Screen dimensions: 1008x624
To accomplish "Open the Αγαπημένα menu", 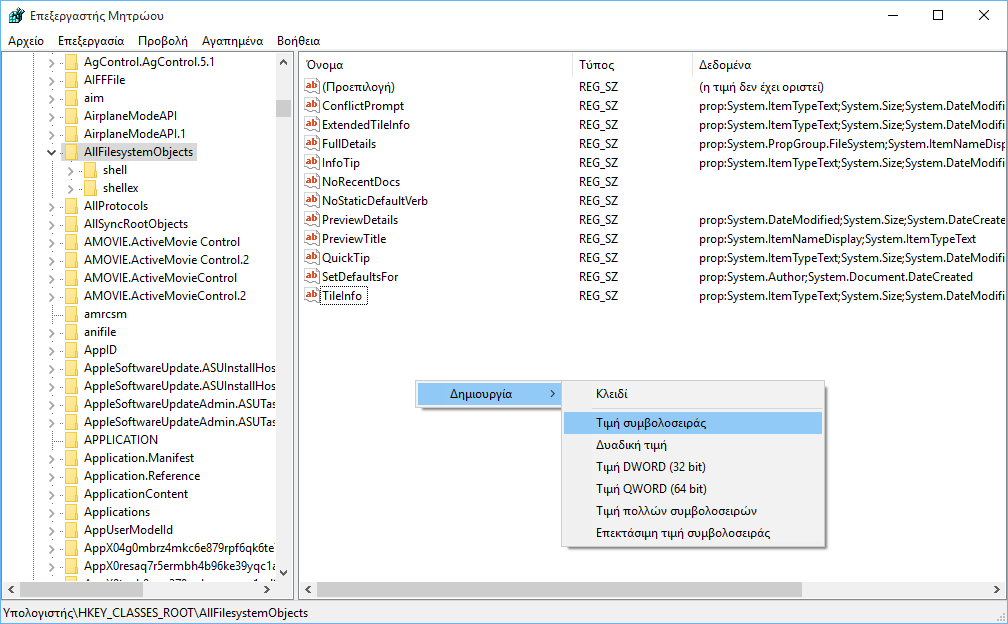I will coord(232,41).
